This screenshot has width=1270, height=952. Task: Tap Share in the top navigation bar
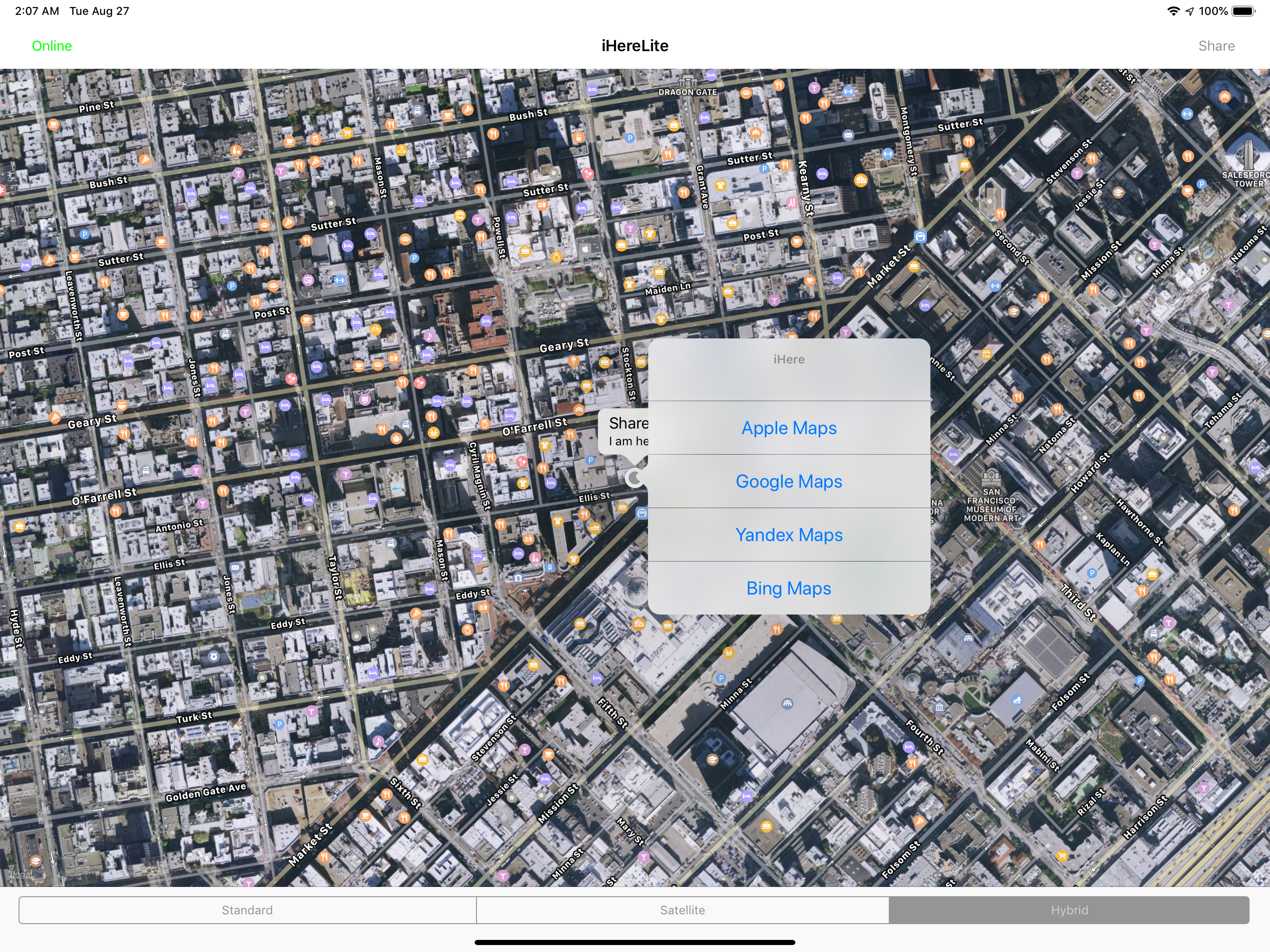(x=1216, y=46)
